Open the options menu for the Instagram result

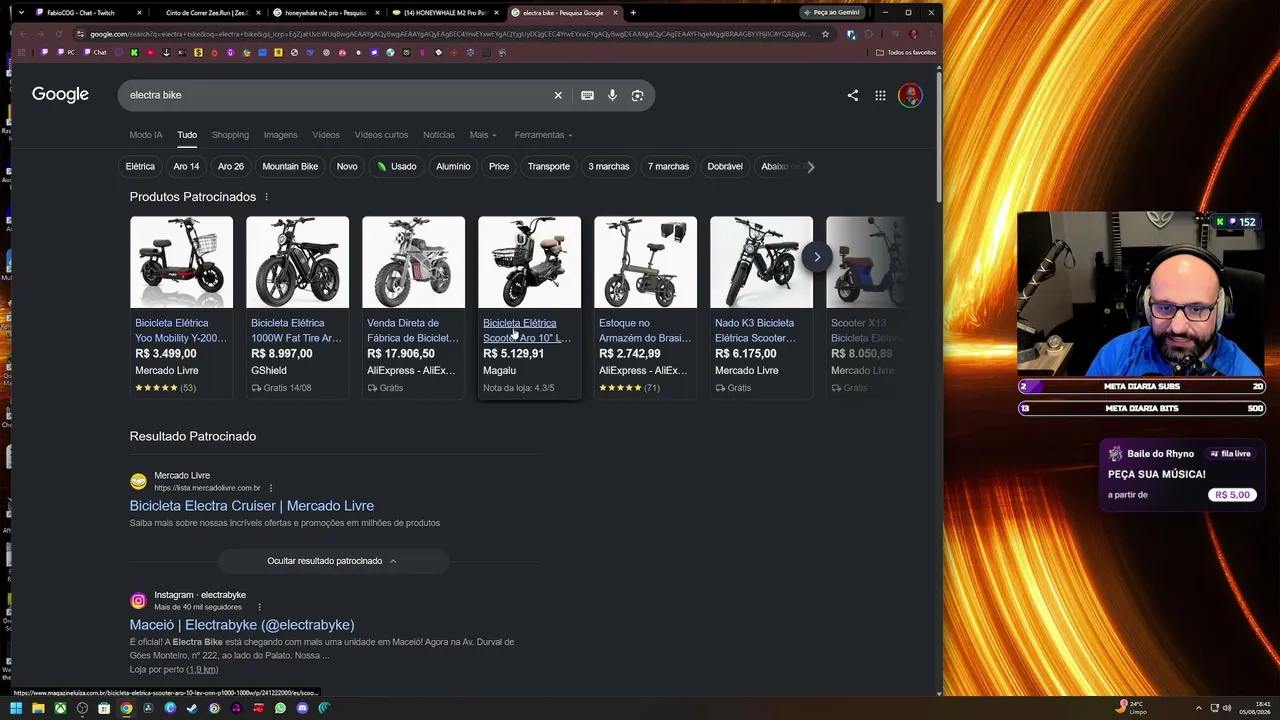259,607
